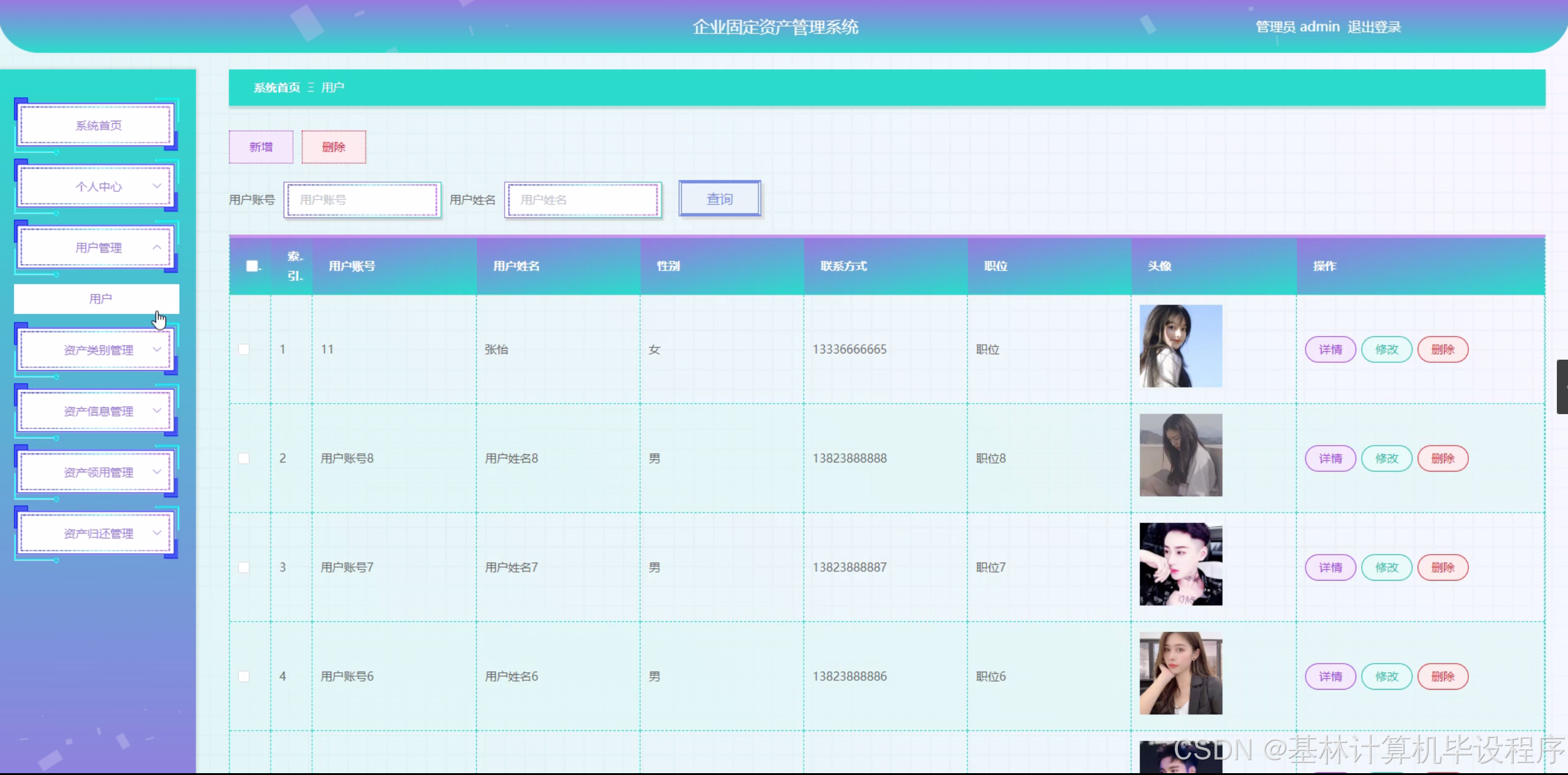Expand the 资产归还管理 menu chevron

(157, 533)
